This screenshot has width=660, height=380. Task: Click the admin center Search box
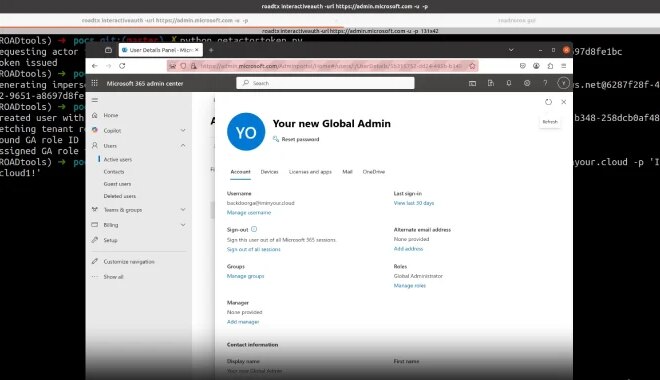[325, 83]
